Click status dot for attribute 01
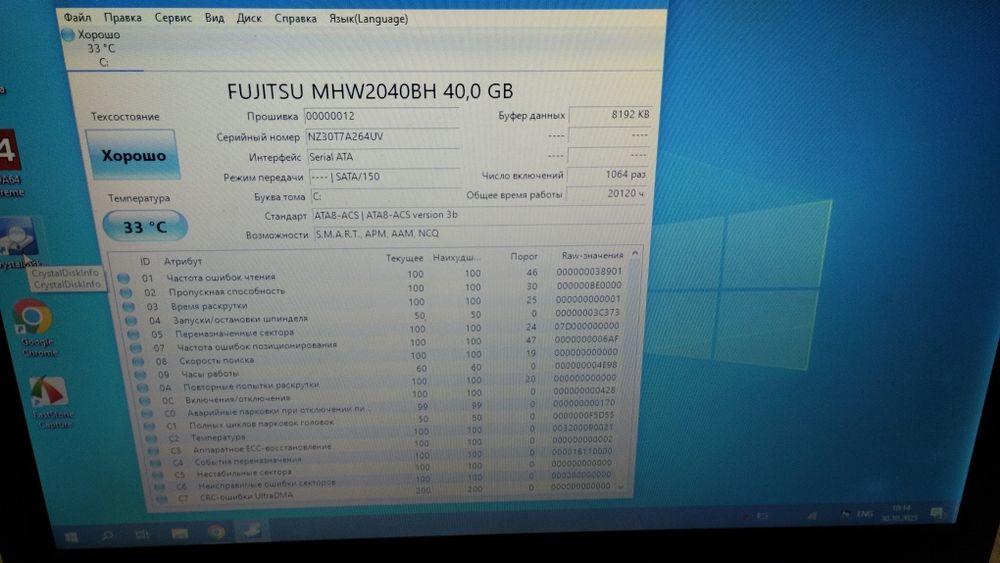The height and width of the screenshot is (563, 1000). click(123, 278)
